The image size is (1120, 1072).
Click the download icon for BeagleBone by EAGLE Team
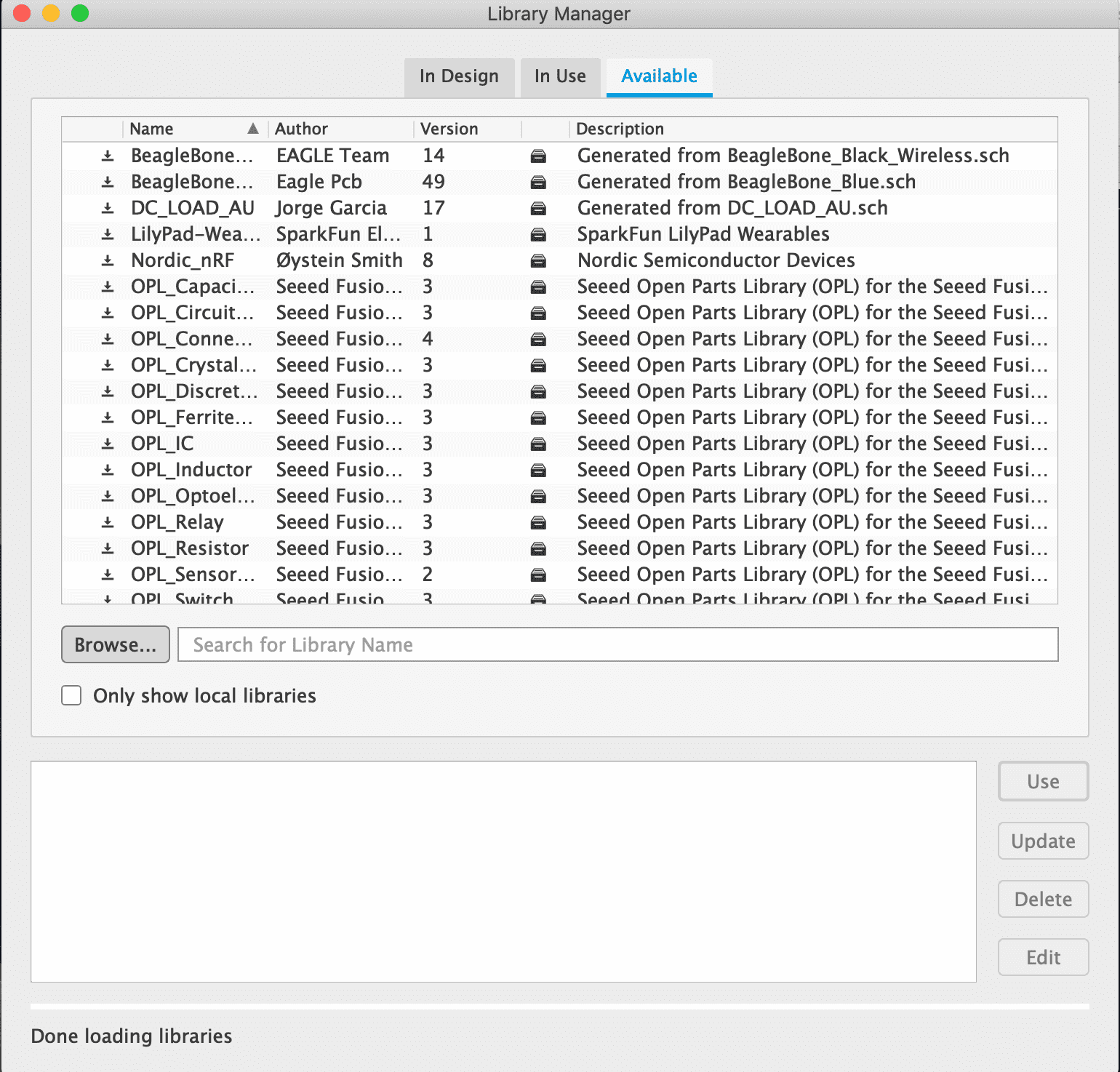[x=108, y=156]
